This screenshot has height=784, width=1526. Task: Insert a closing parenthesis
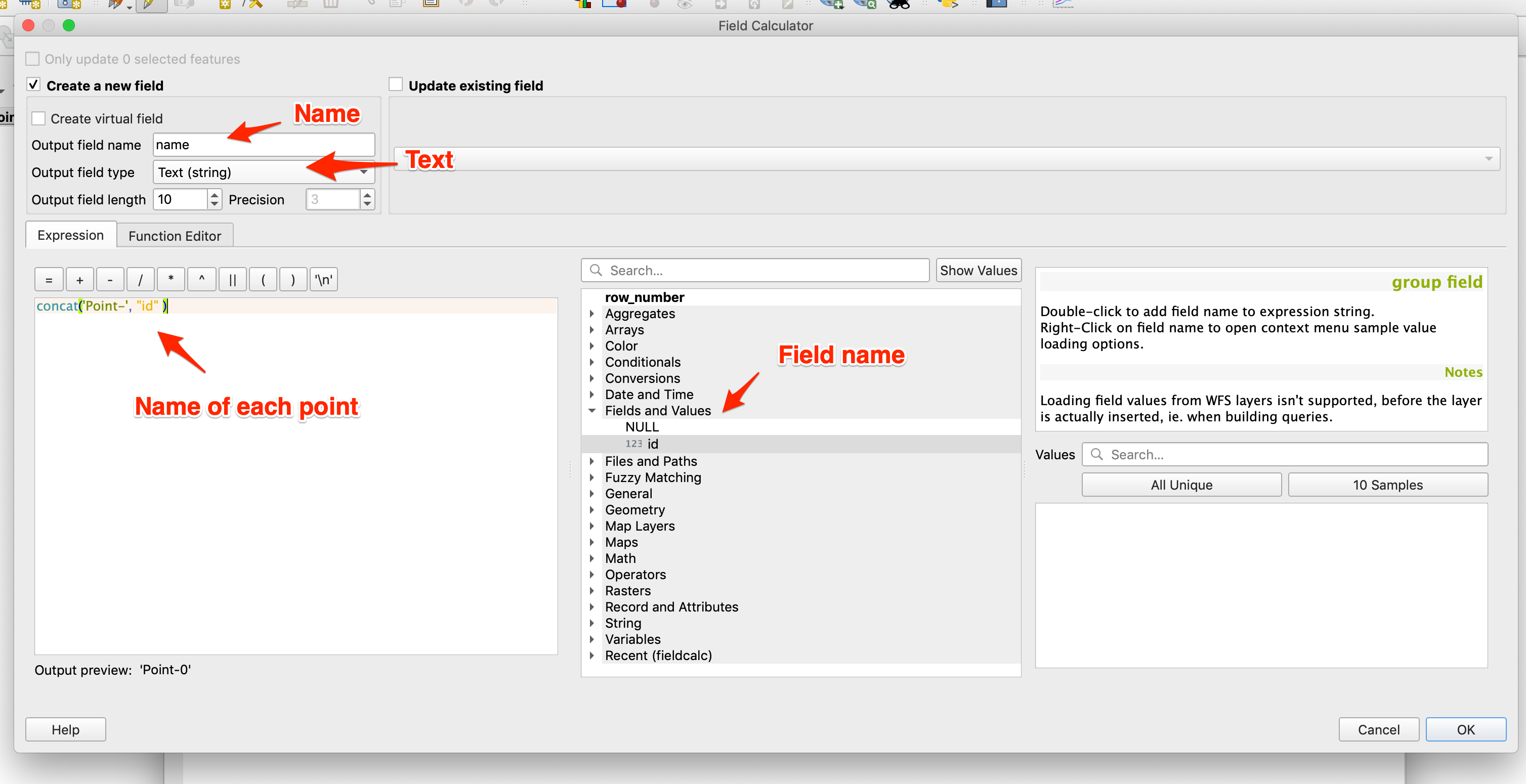pyautogui.click(x=293, y=280)
